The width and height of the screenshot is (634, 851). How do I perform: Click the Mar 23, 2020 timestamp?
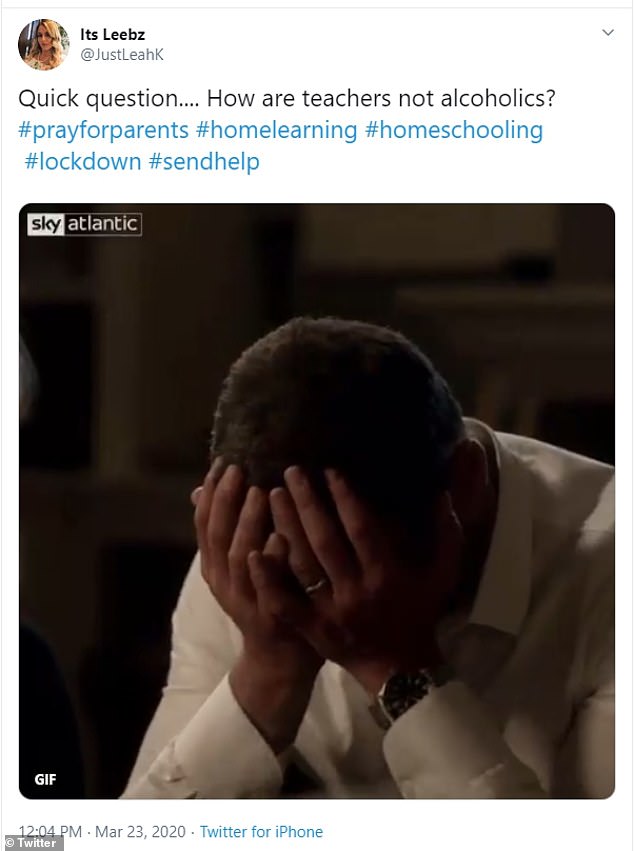140,831
